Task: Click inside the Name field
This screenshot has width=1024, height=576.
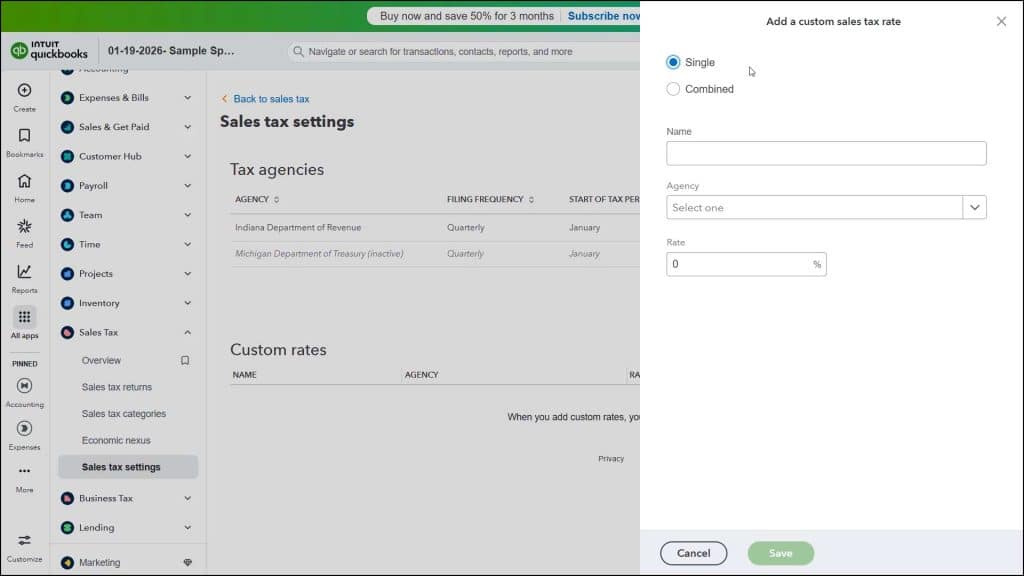Action: click(826, 152)
